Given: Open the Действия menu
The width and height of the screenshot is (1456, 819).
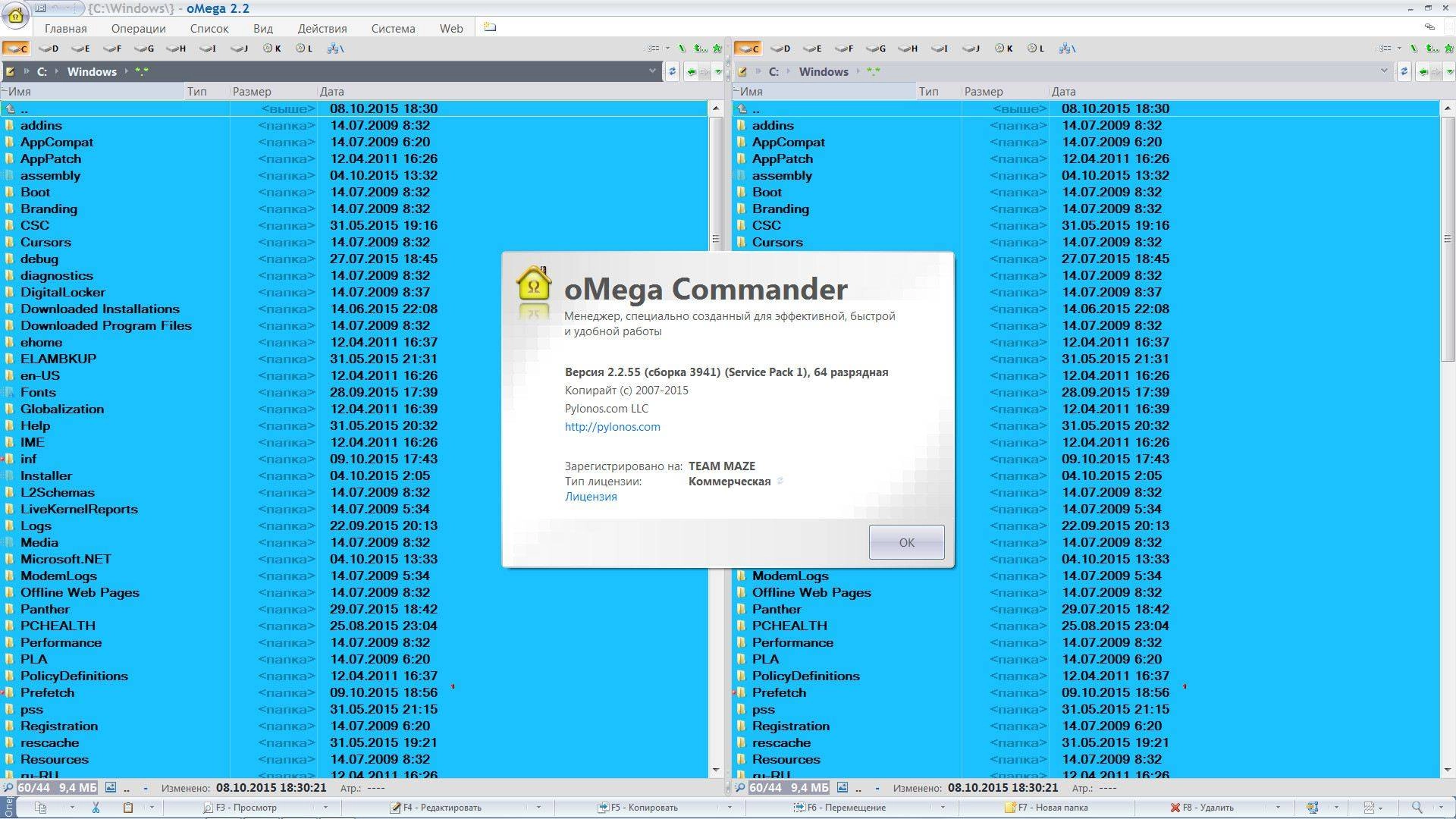Looking at the screenshot, I should (322, 28).
